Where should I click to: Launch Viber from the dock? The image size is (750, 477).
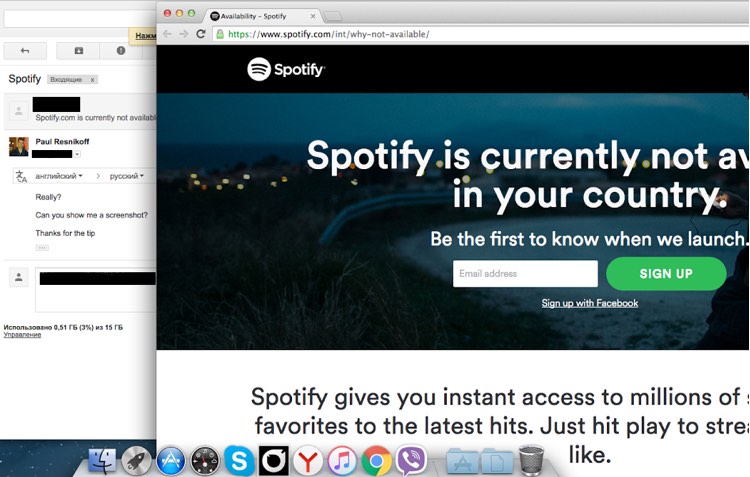411,460
